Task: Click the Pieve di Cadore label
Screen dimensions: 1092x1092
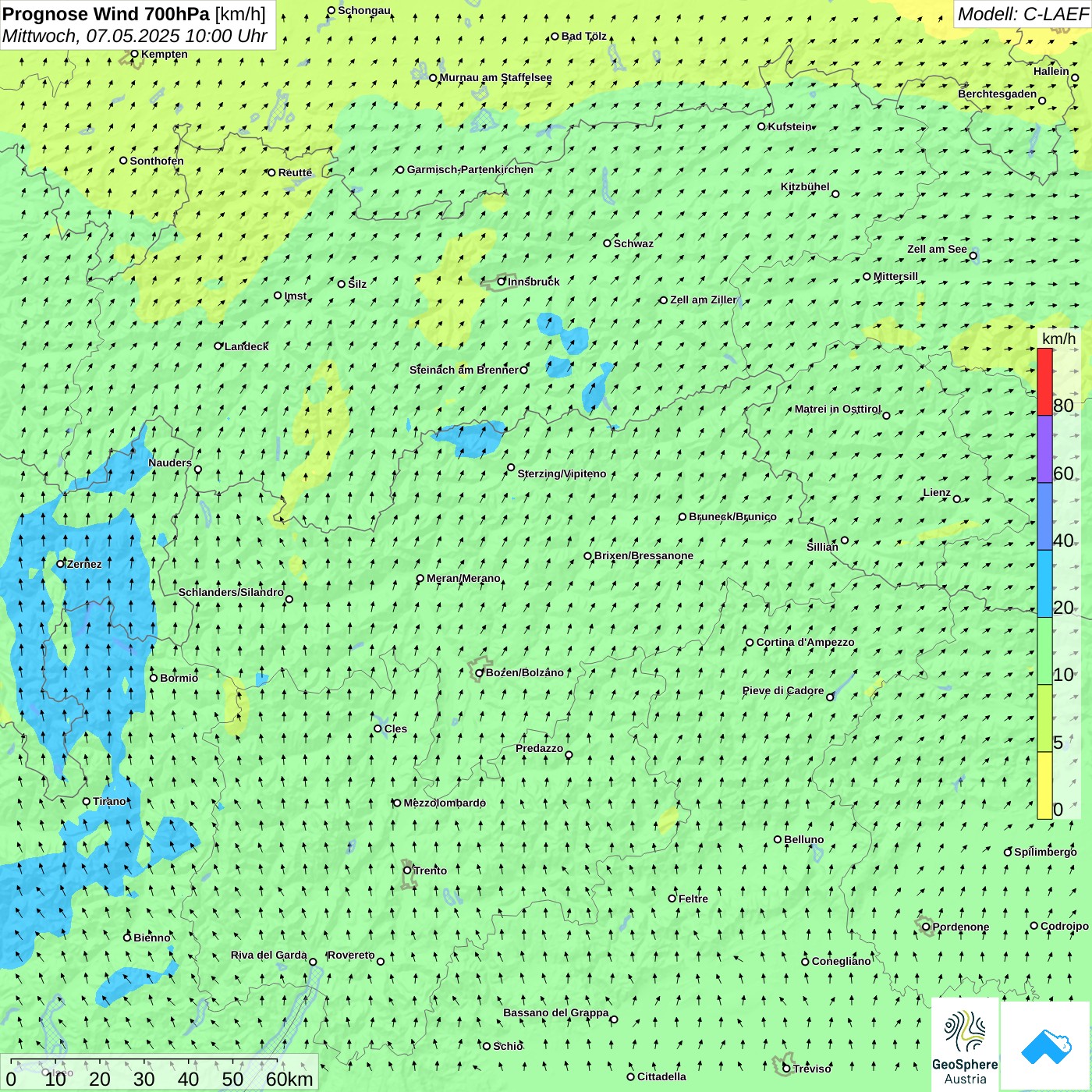Action: (783, 690)
